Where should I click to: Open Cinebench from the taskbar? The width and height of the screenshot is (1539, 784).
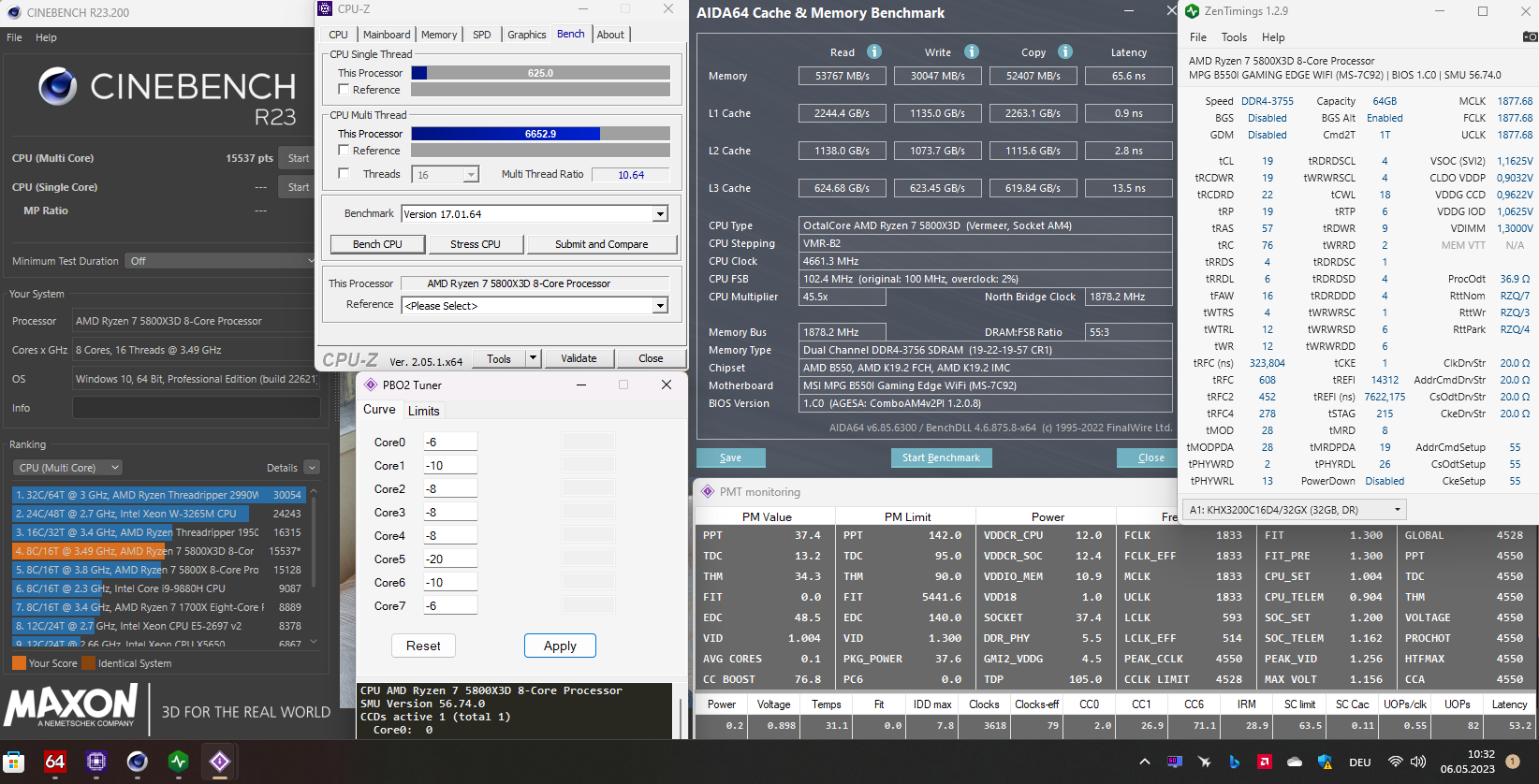138,762
